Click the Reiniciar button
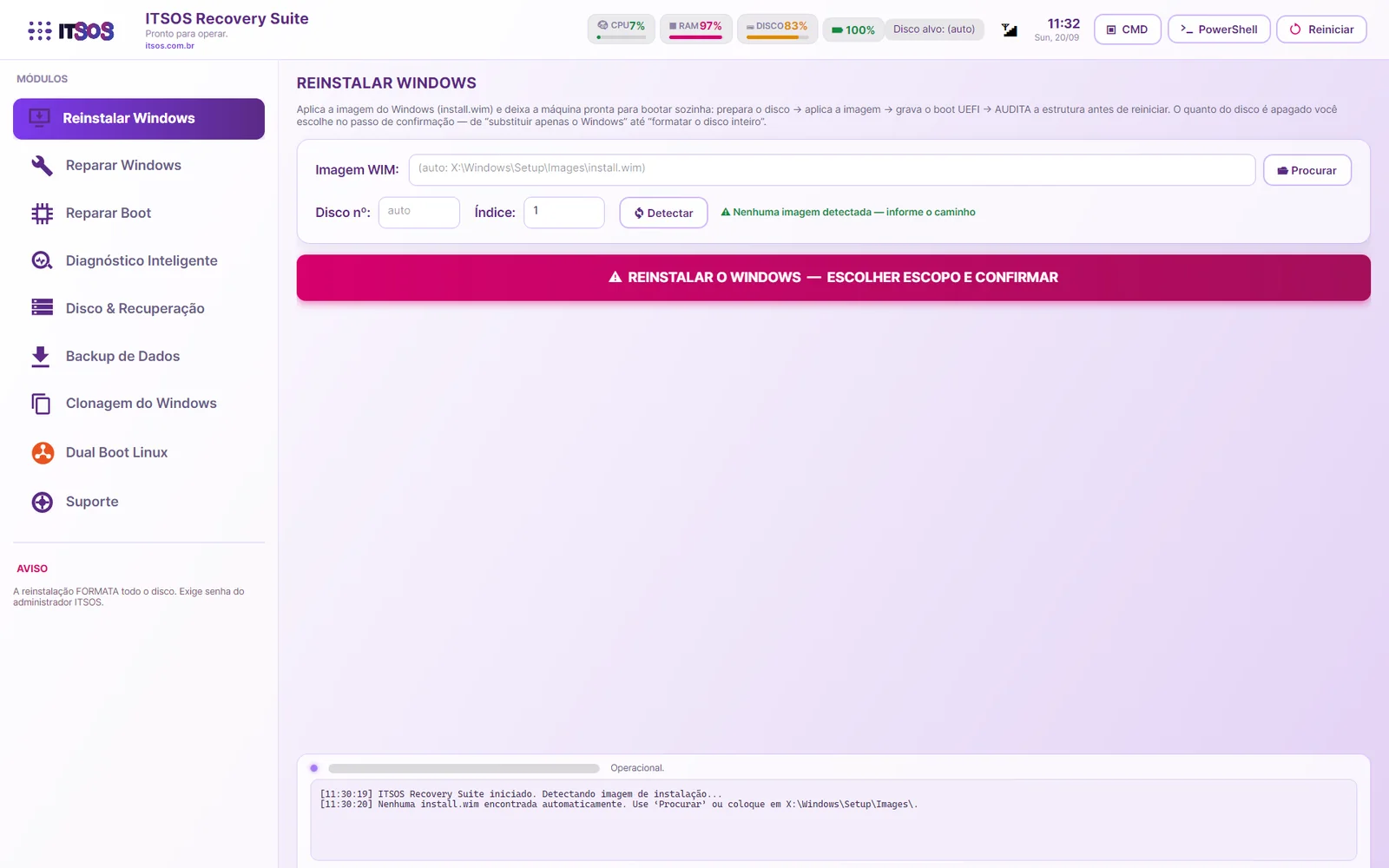Image resolution: width=1389 pixels, height=868 pixels. [x=1321, y=30]
